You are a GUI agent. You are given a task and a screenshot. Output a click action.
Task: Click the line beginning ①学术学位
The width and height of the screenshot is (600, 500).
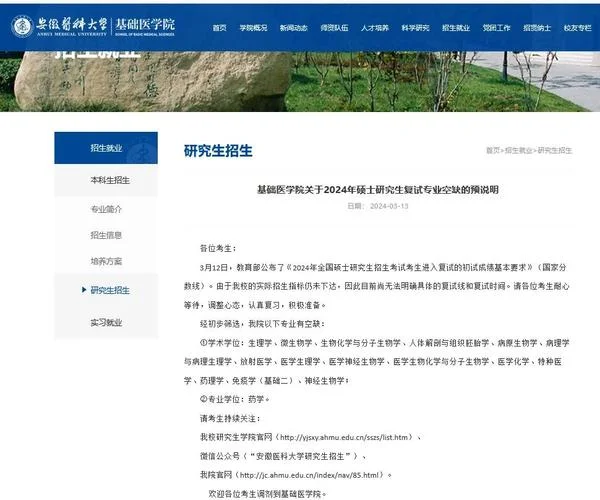coord(385,343)
